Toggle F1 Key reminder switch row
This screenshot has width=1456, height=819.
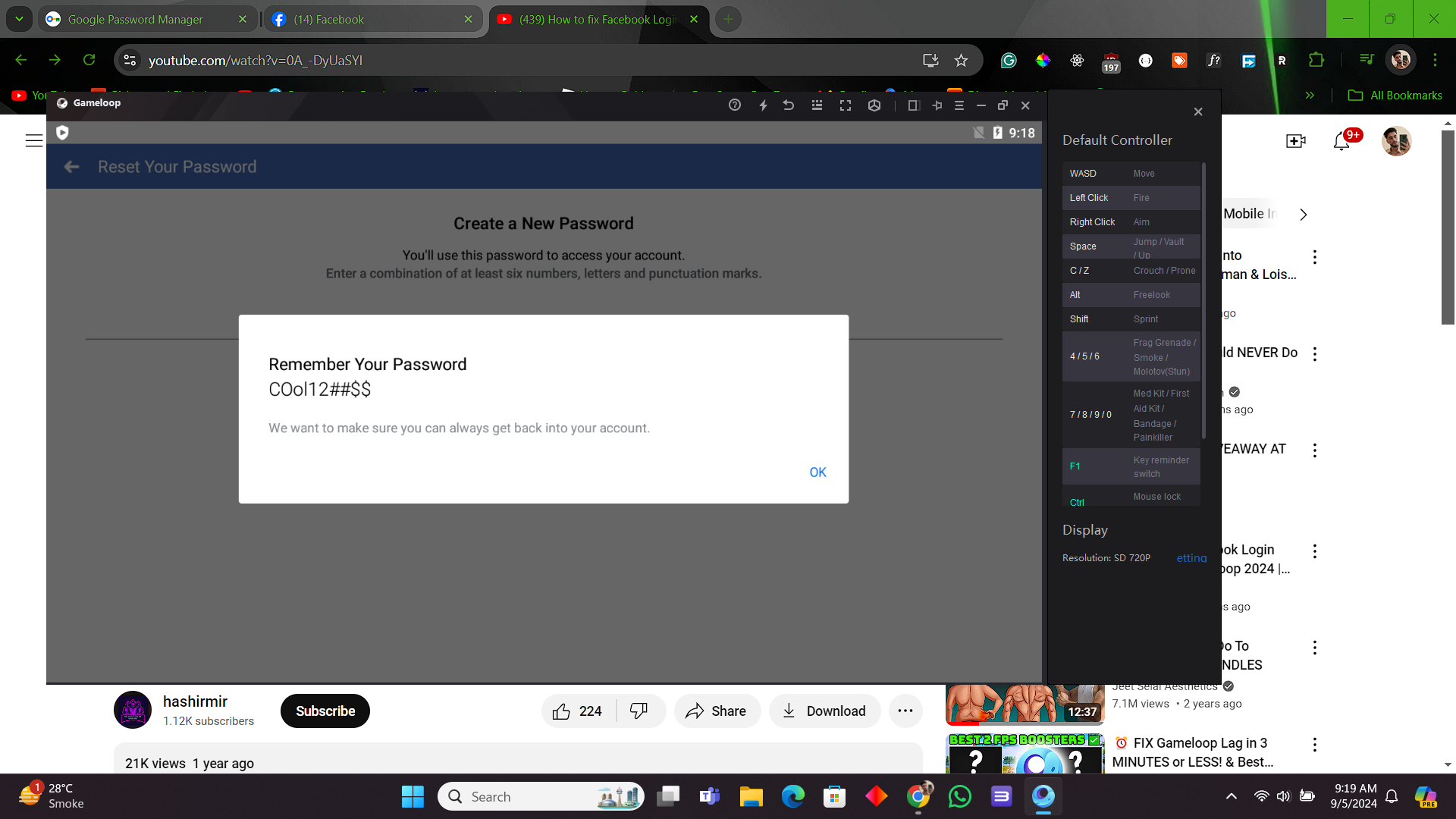pyautogui.click(x=1131, y=466)
